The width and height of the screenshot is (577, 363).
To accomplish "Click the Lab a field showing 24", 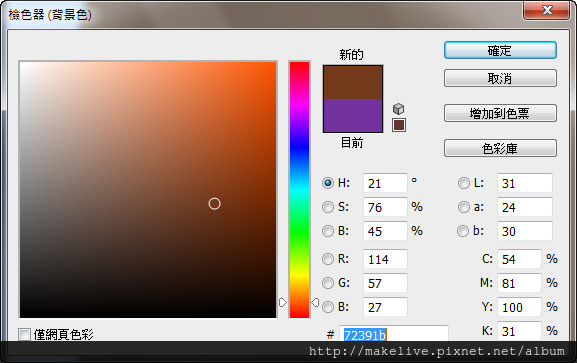I will 525,207.
